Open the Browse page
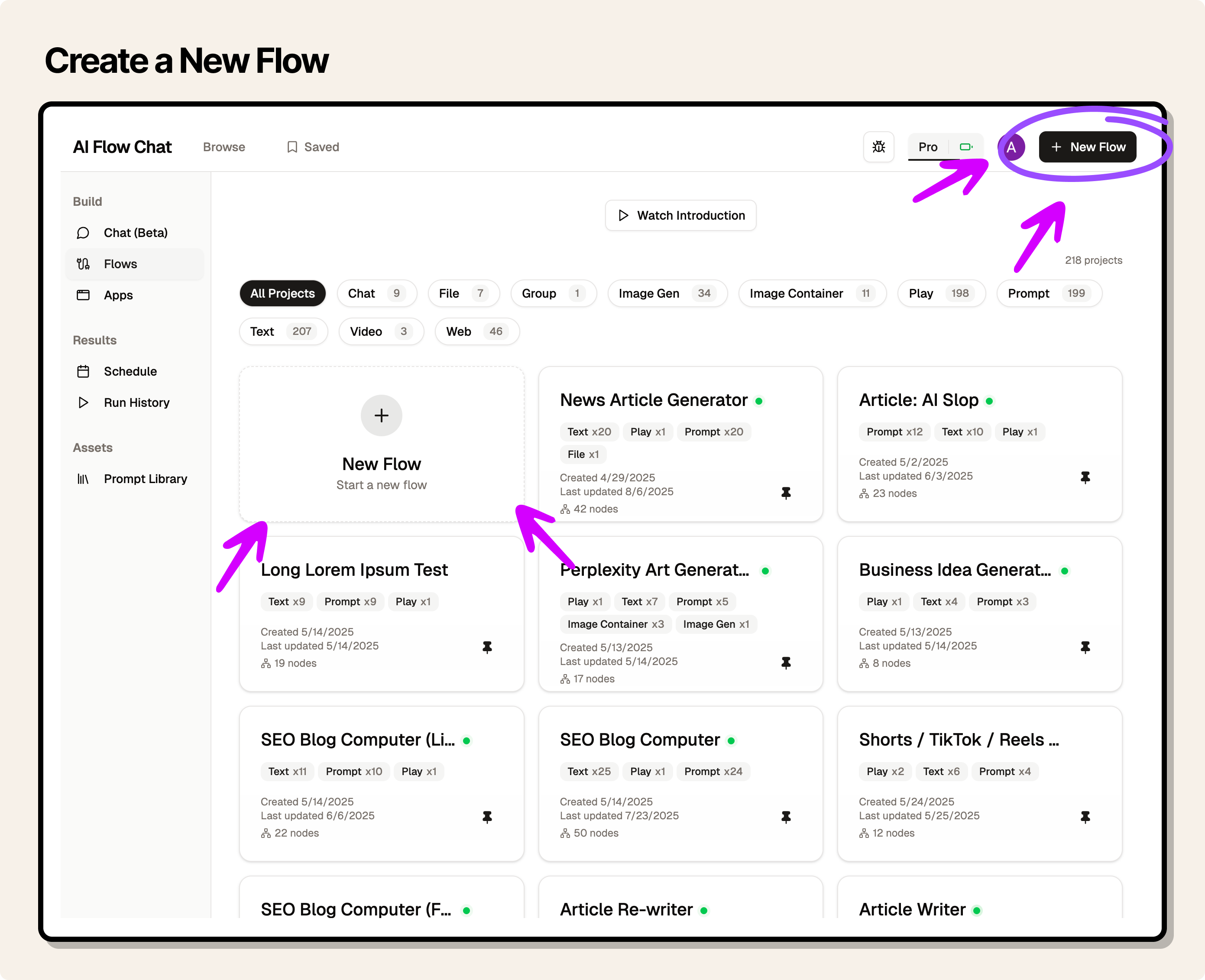 224,147
